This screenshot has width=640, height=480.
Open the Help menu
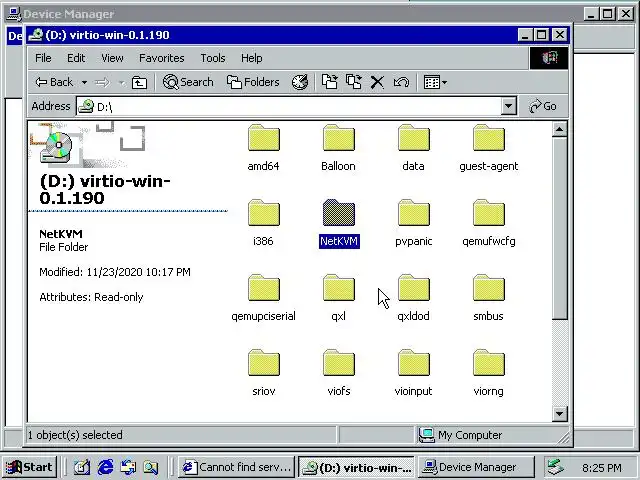[x=251, y=58]
